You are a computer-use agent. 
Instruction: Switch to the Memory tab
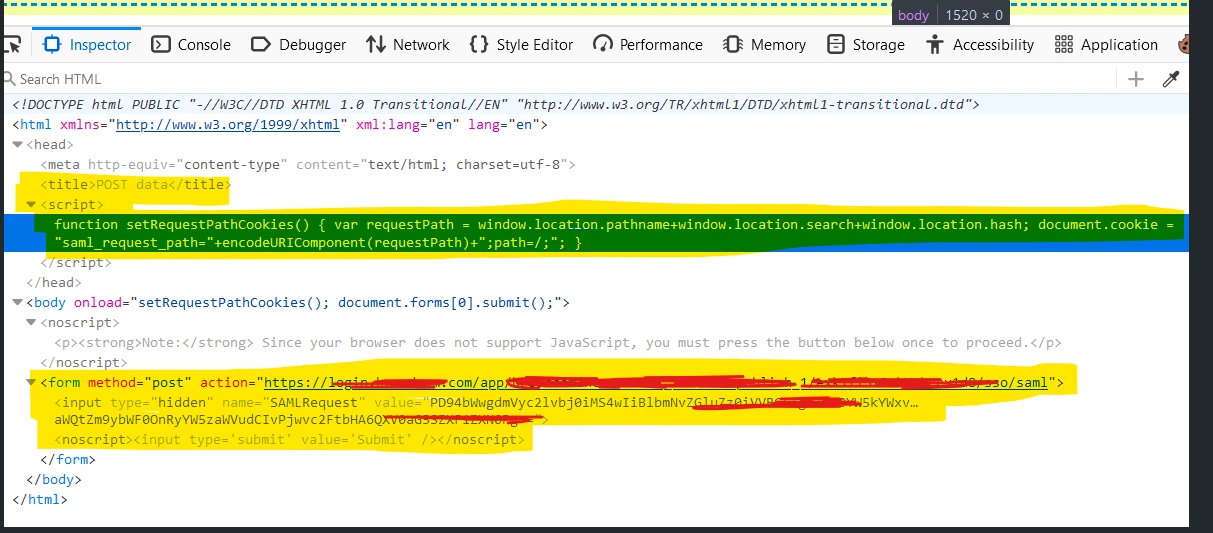[x=765, y=45]
